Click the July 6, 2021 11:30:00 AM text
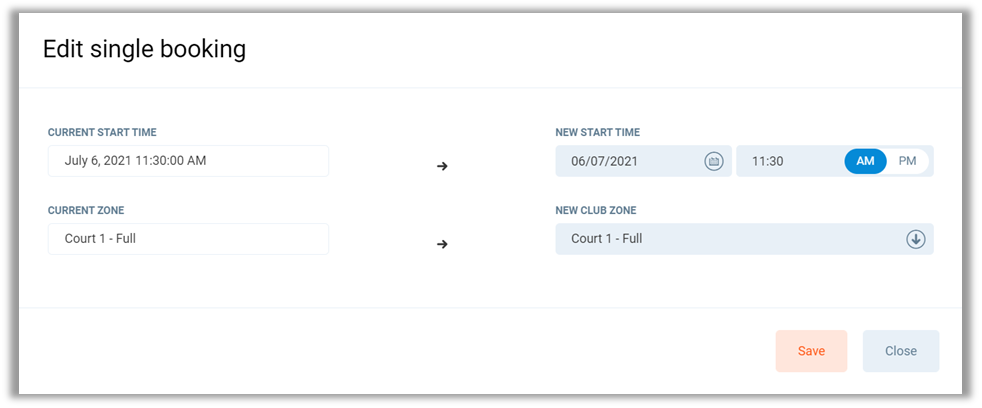Viewport: 982px width, 408px height. pos(135,161)
